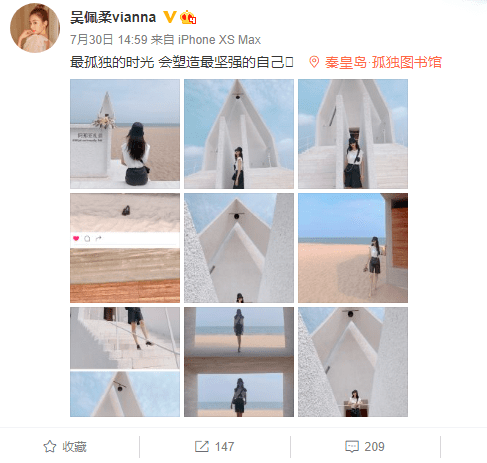The width and height of the screenshot is (487, 463).
Task: Add post to 收藏 favorites
Action: (65, 447)
